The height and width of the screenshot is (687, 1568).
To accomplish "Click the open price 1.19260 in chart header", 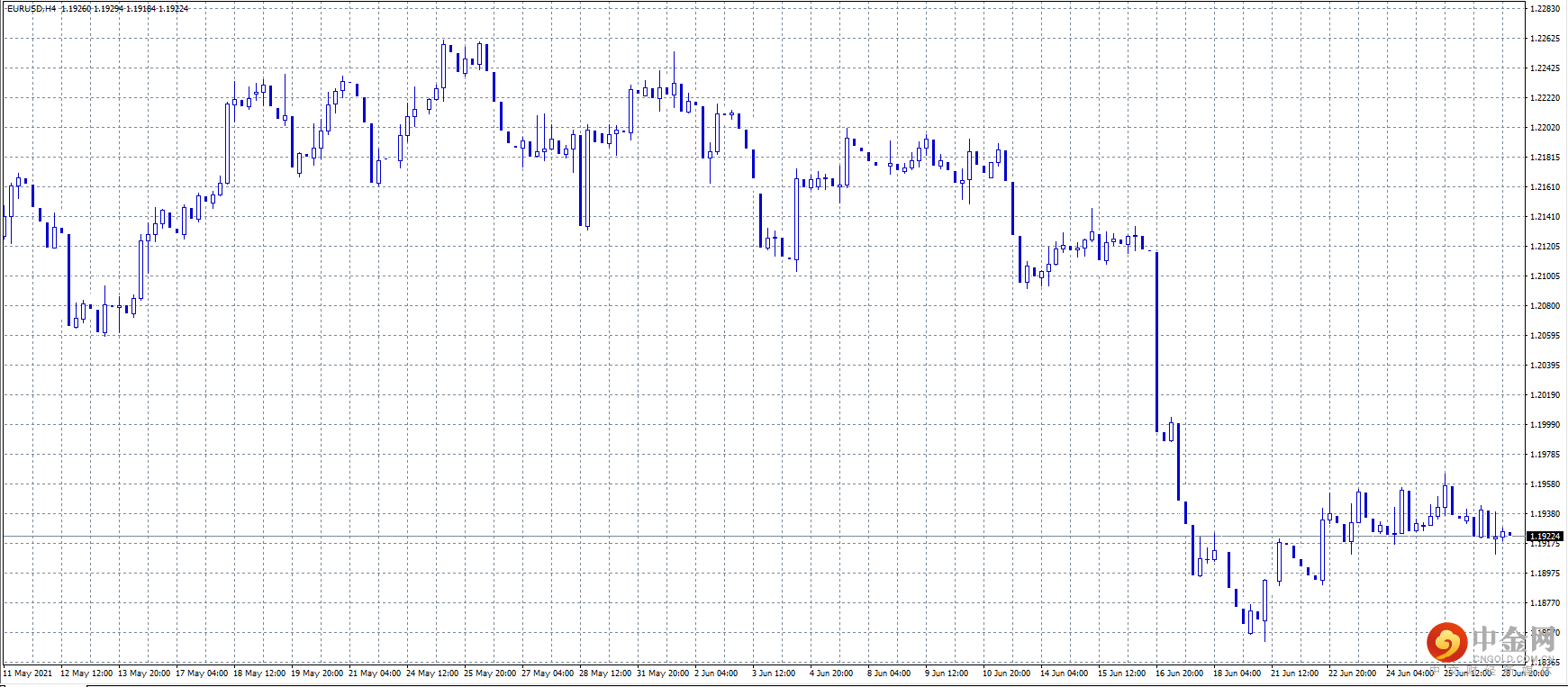I will click(x=76, y=8).
